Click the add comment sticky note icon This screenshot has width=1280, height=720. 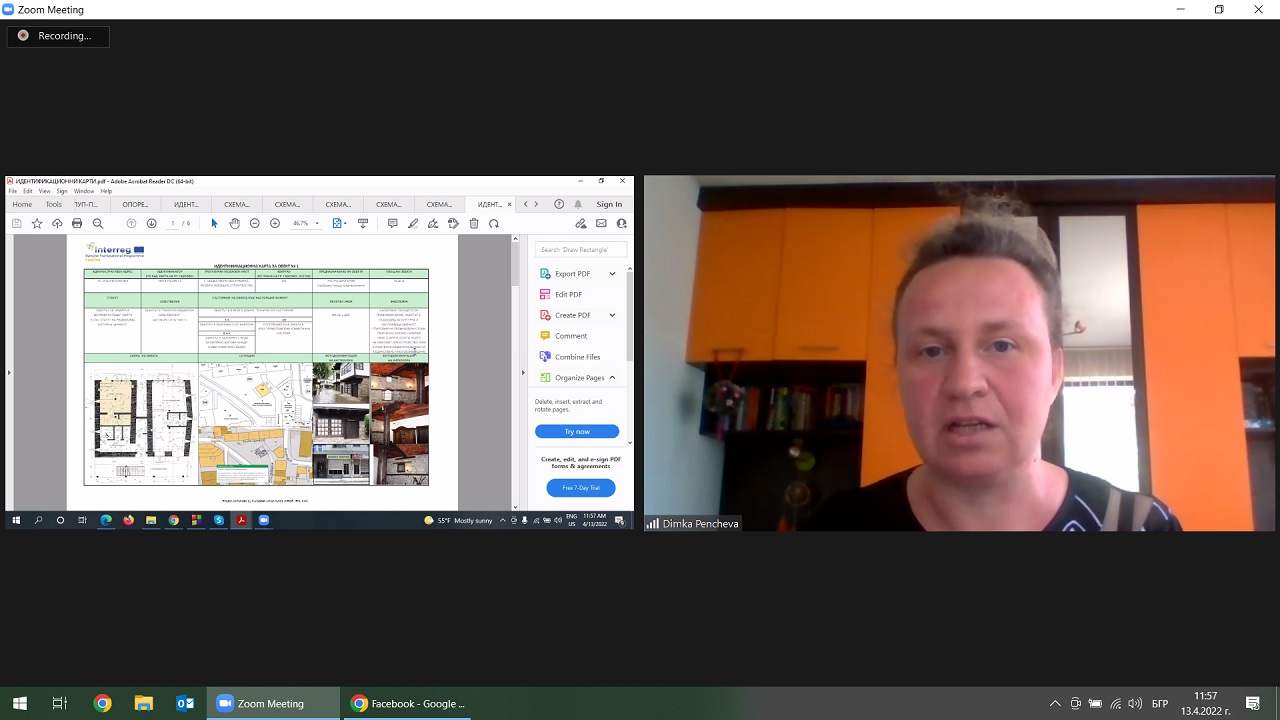point(392,223)
